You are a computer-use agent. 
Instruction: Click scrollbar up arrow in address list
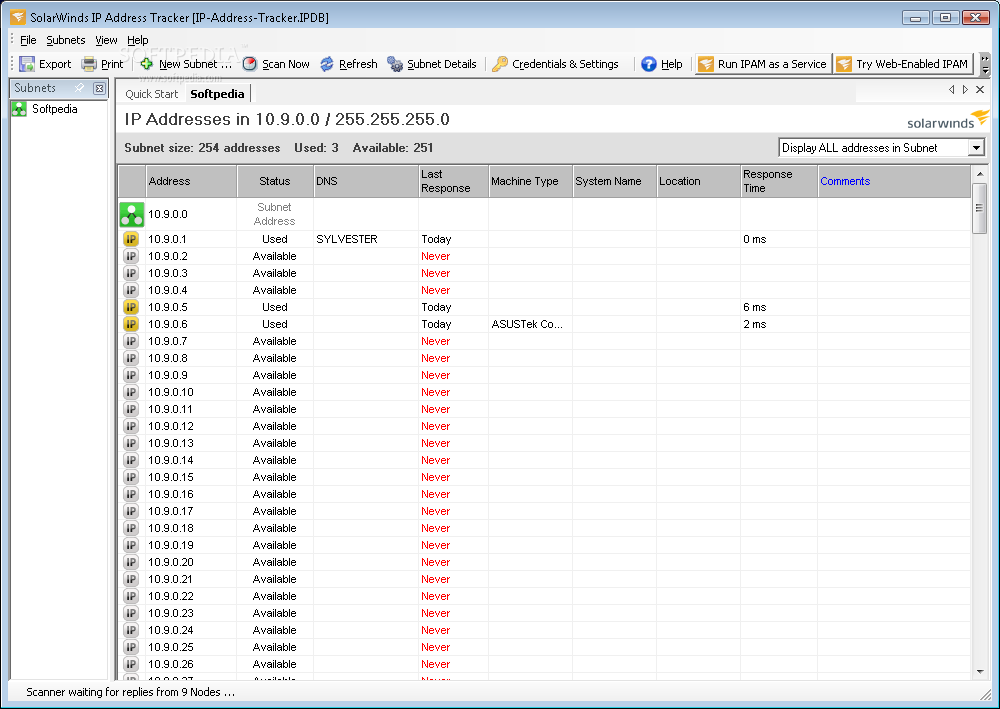[980, 173]
